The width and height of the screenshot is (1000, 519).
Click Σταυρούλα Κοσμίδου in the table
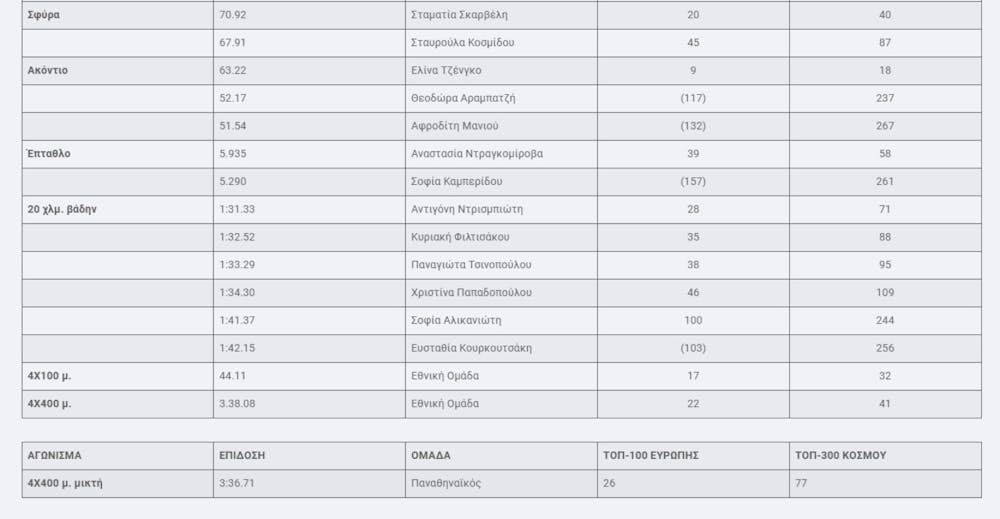click(x=463, y=43)
